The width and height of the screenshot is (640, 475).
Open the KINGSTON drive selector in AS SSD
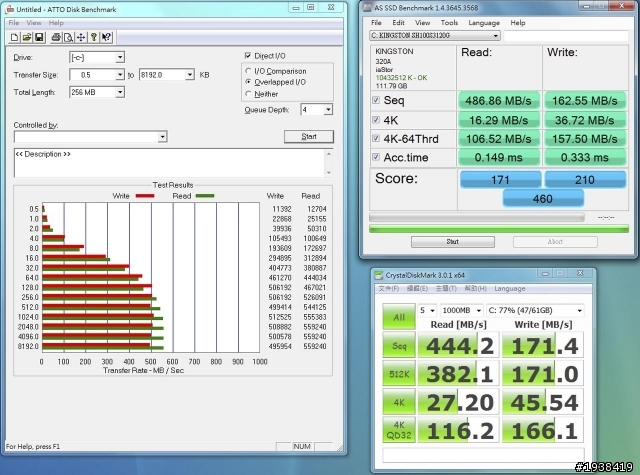coord(435,36)
